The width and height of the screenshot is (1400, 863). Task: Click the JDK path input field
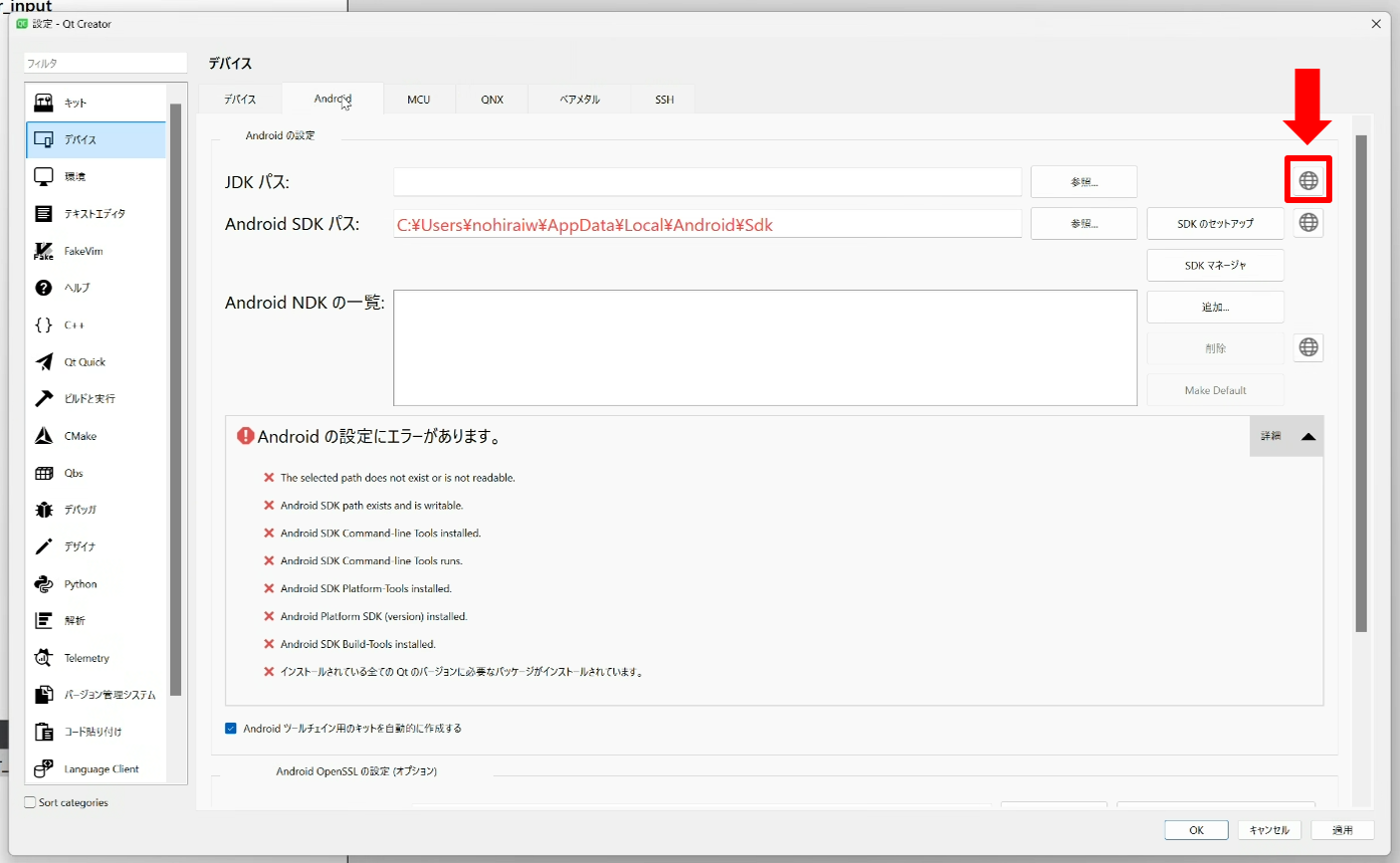click(x=707, y=182)
